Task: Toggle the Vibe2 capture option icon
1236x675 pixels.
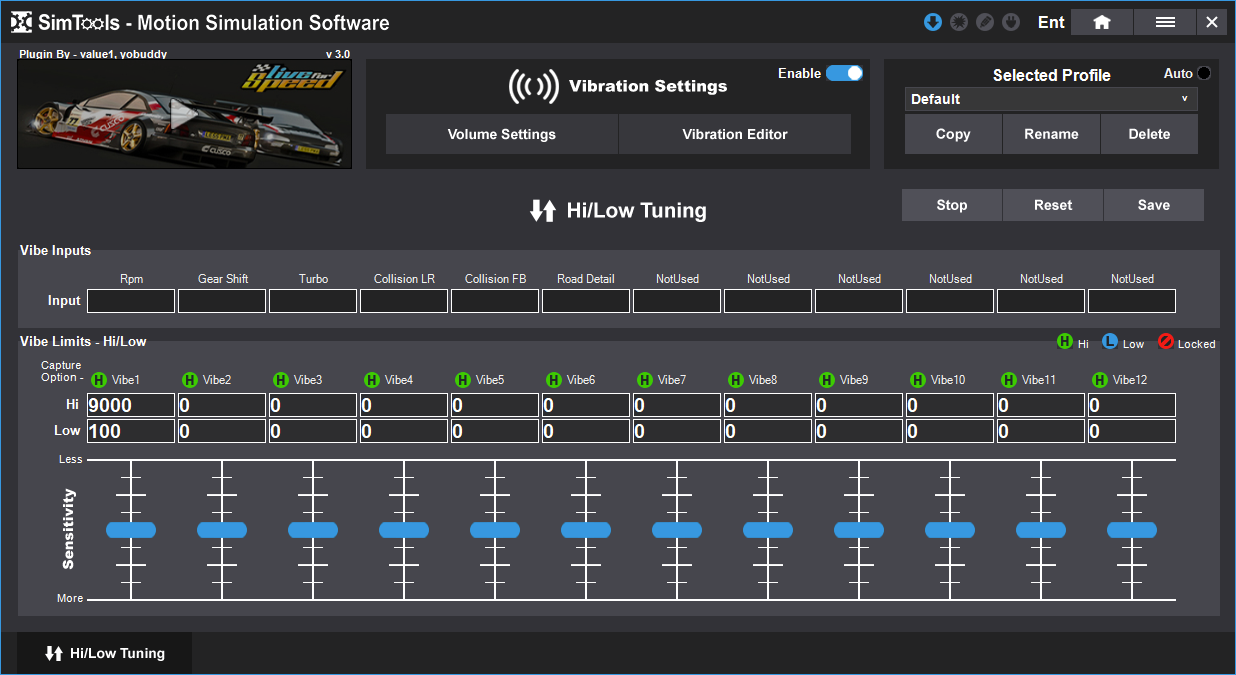Action: pos(190,380)
